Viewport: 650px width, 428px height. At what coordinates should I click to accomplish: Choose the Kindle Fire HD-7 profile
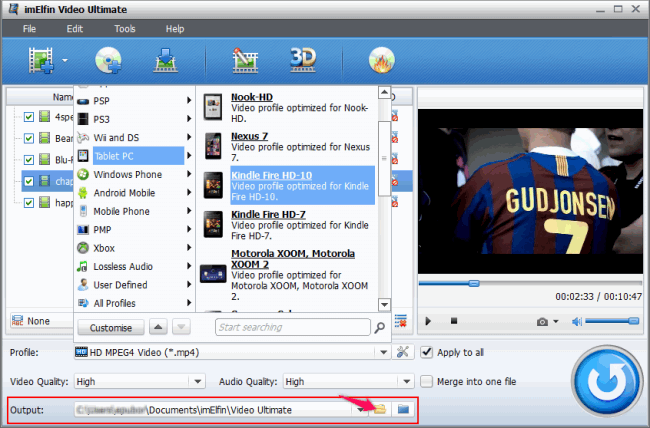point(268,214)
